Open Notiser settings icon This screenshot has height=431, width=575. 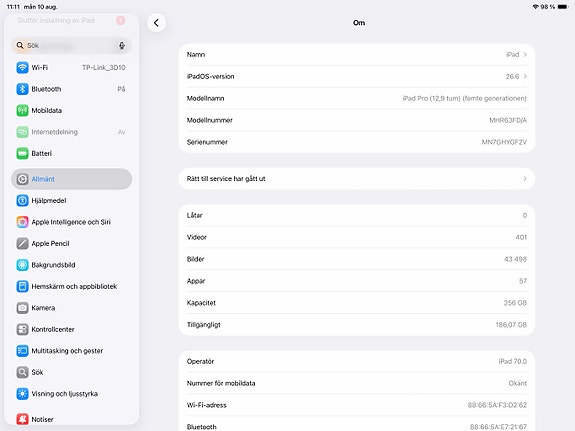point(22,419)
